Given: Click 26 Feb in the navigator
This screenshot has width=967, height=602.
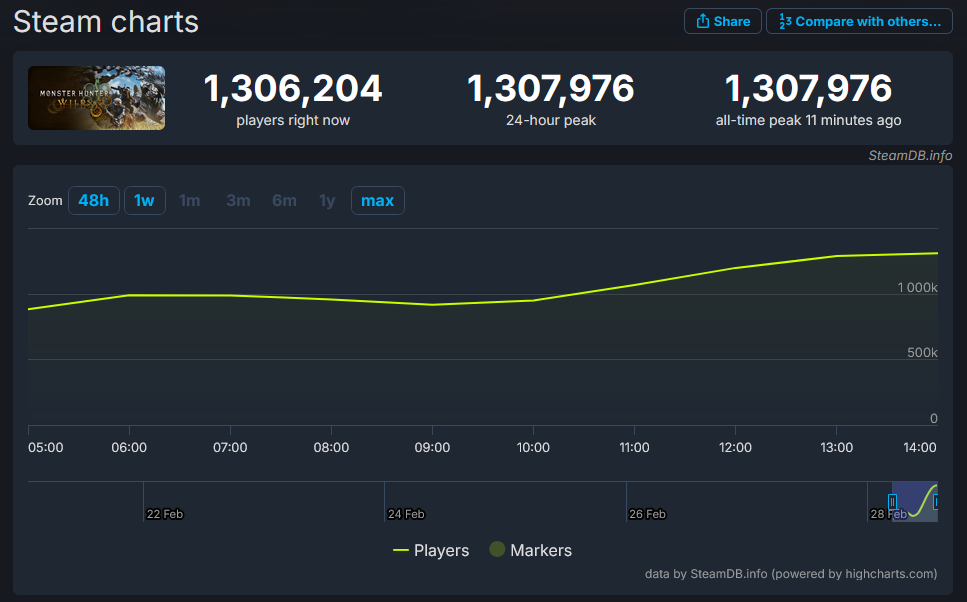Looking at the screenshot, I should click(x=647, y=514).
